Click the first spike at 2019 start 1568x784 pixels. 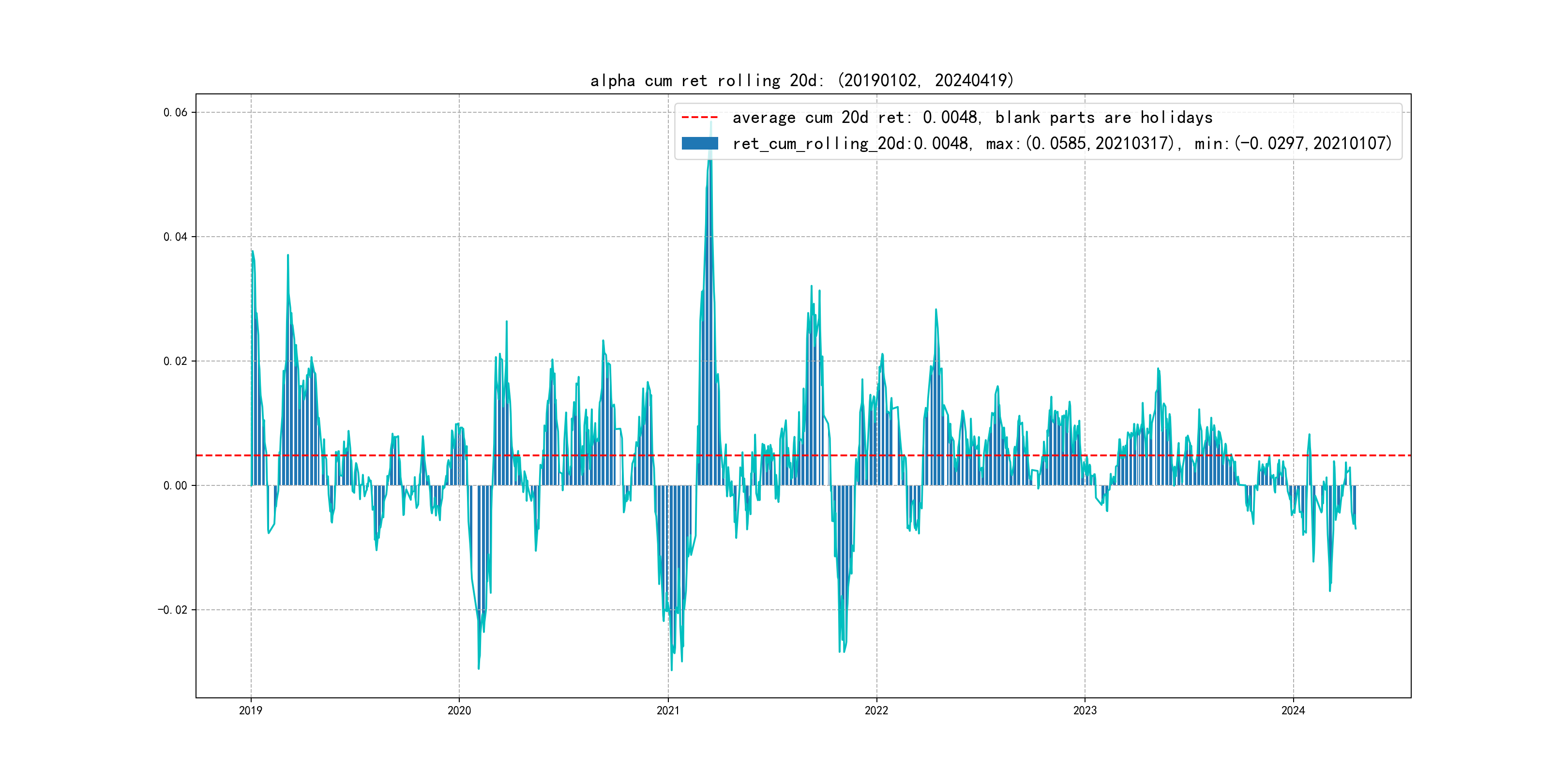pyautogui.click(x=253, y=252)
